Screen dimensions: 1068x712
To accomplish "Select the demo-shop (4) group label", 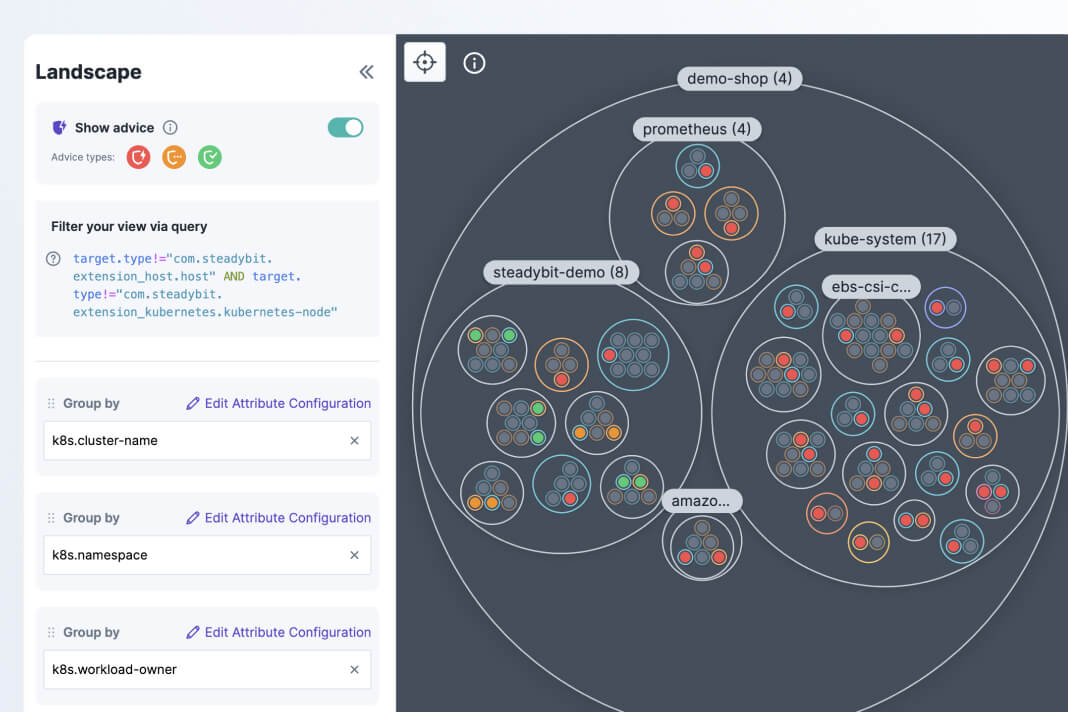I will pyautogui.click(x=739, y=78).
